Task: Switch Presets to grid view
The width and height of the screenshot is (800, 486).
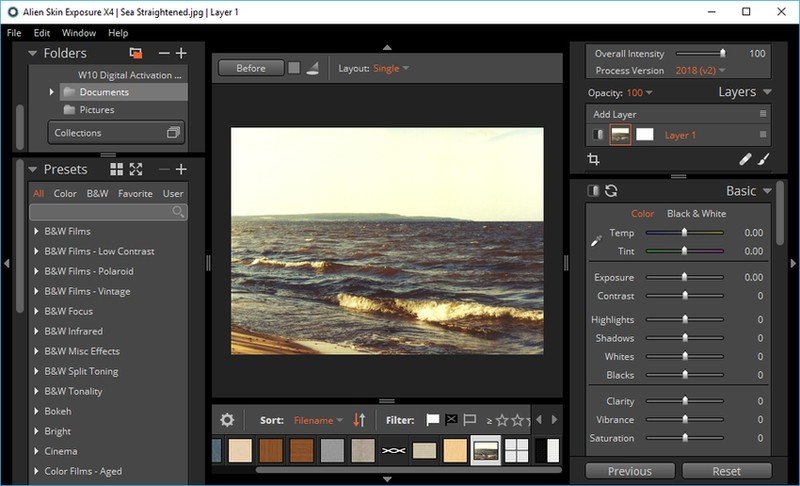Action: pyautogui.click(x=117, y=170)
